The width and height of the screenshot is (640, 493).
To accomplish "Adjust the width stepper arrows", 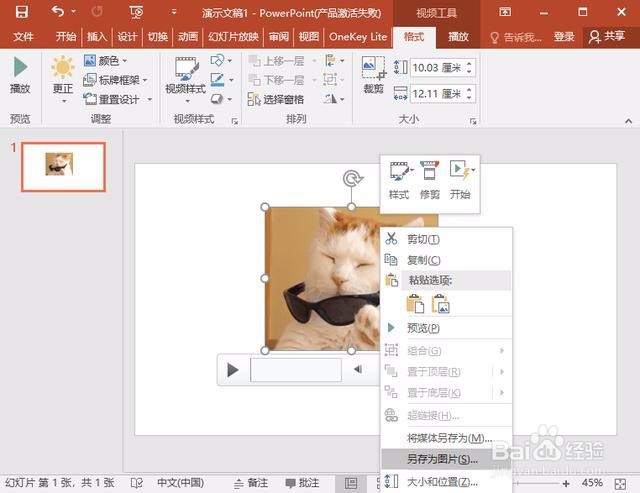I will click(469, 94).
